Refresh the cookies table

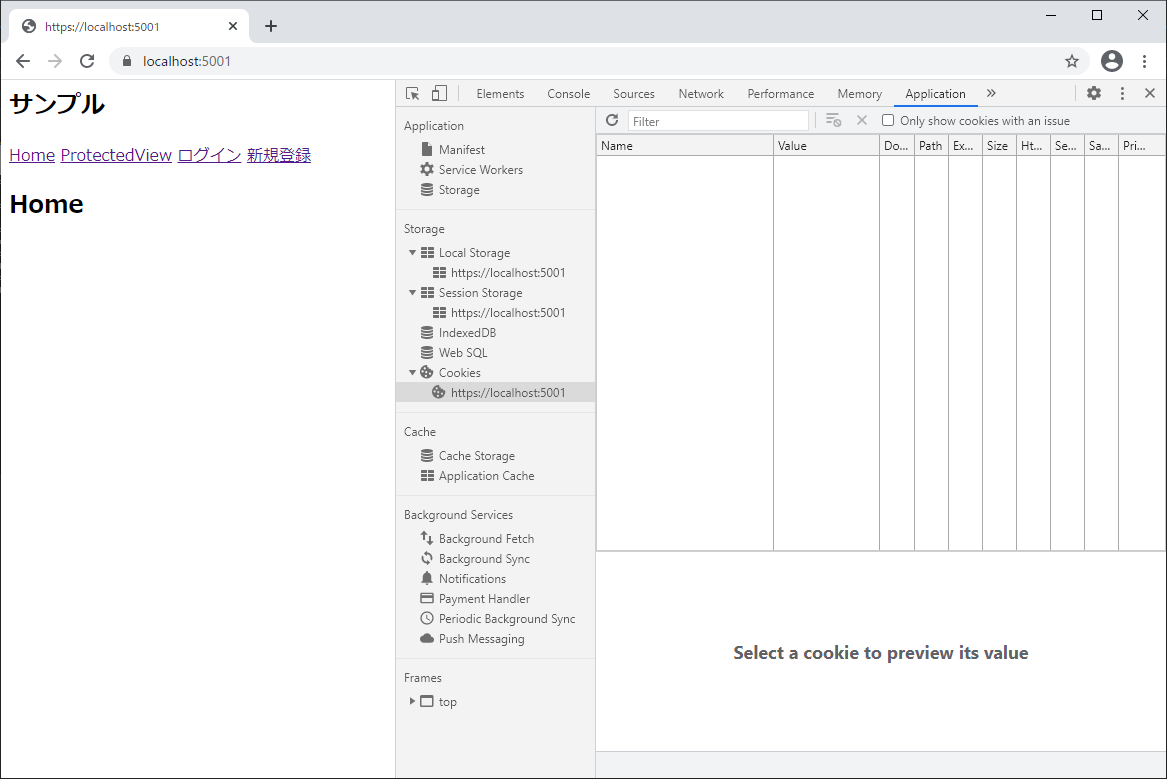[612, 120]
